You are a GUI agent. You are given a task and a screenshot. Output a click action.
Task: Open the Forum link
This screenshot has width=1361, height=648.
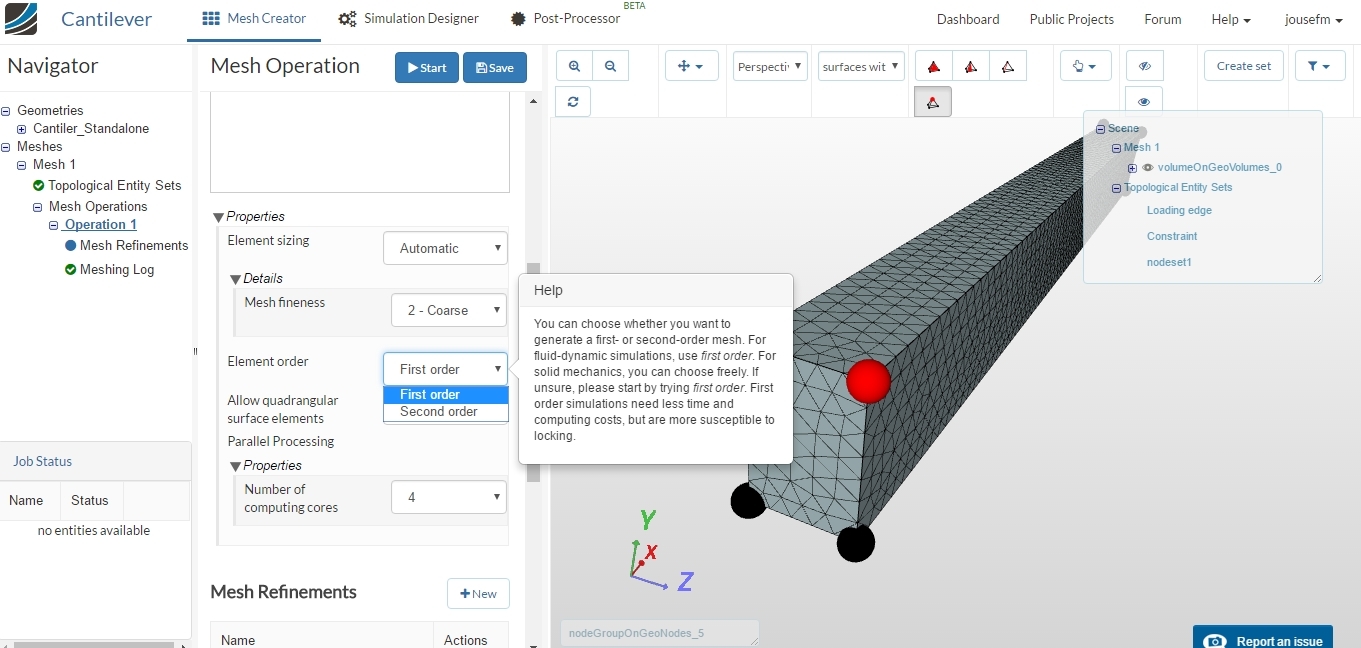click(x=1163, y=19)
